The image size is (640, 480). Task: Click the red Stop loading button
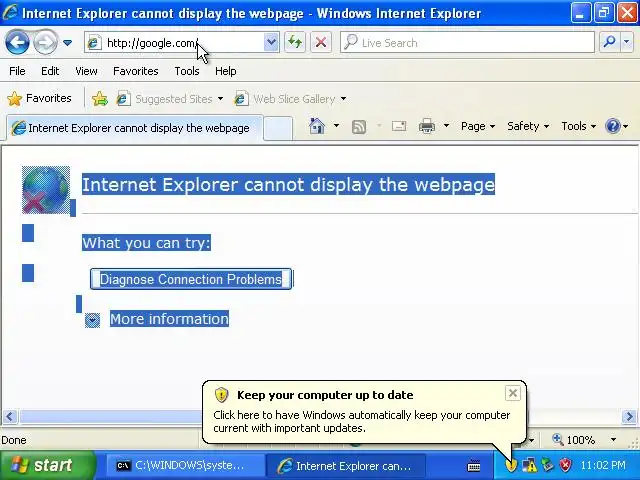[321, 42]
